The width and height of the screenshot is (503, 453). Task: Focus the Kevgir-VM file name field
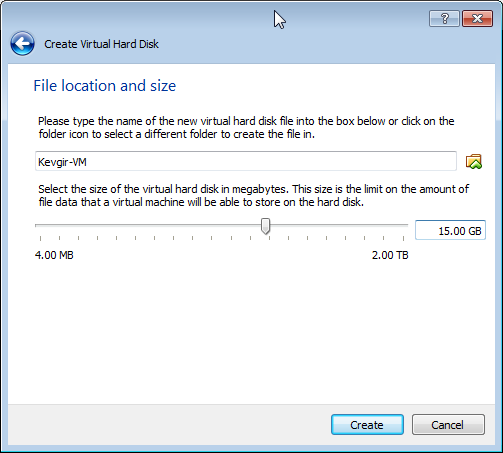coord(246,161)
